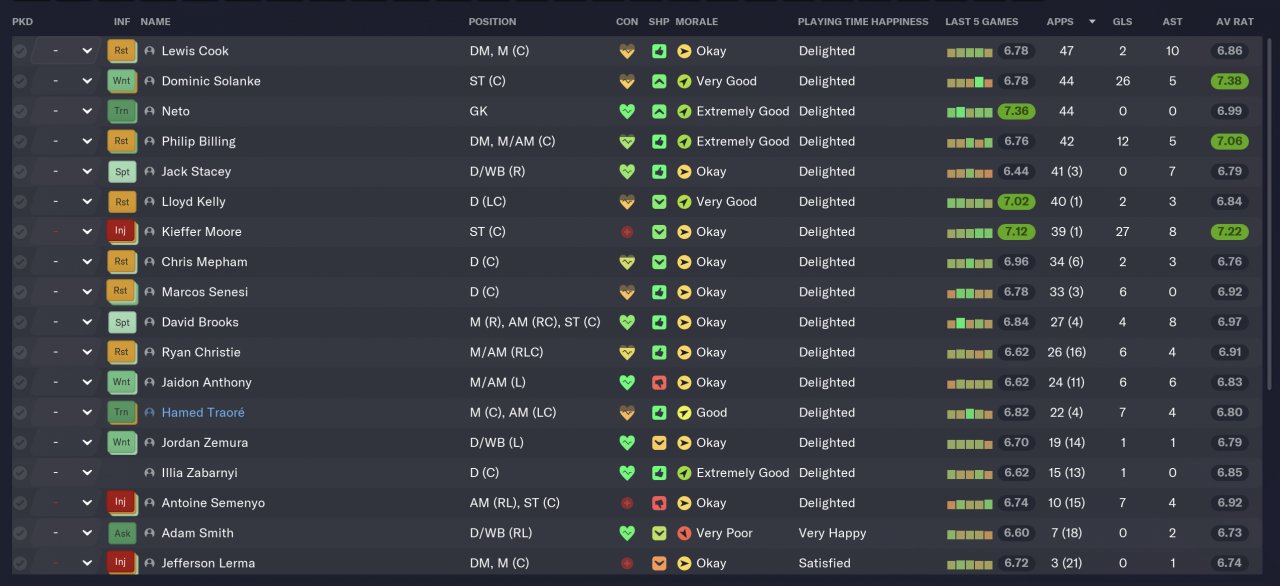This screenshot has height=586, width=1280.
Task: Tick the selection circle for Lewis Cook
Action: (x=20, y=51)
